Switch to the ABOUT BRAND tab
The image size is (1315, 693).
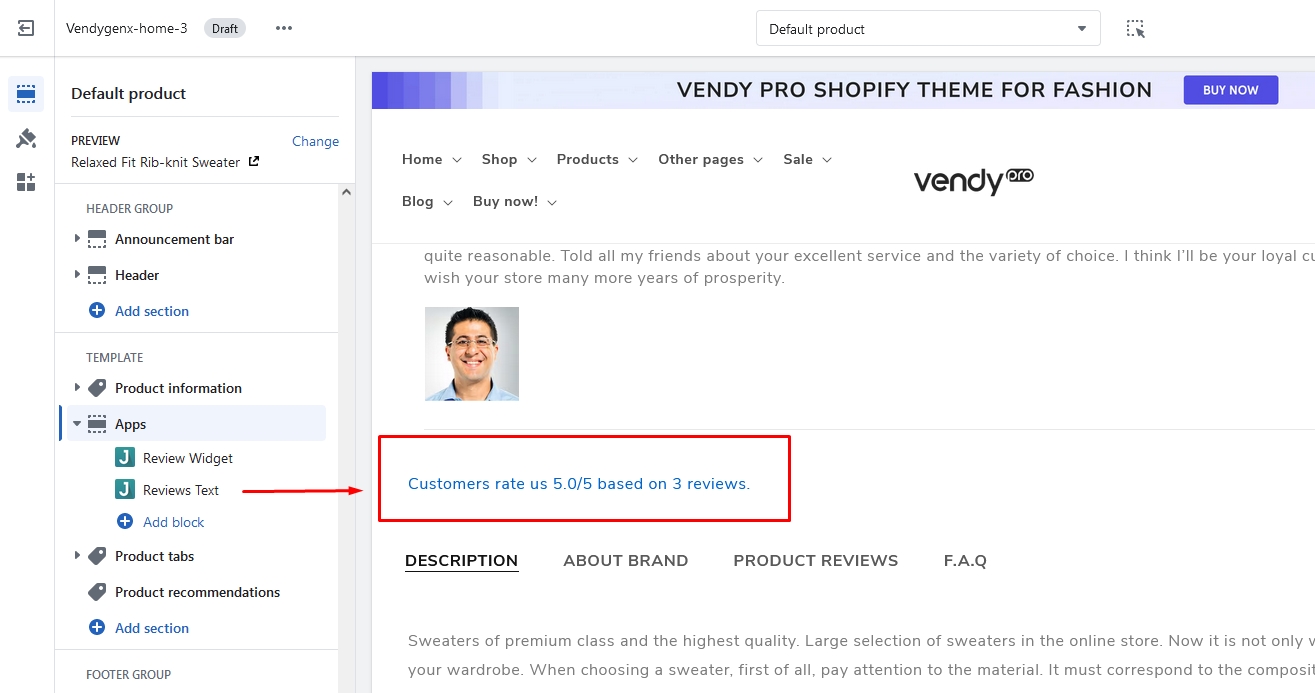click(625, 561)
